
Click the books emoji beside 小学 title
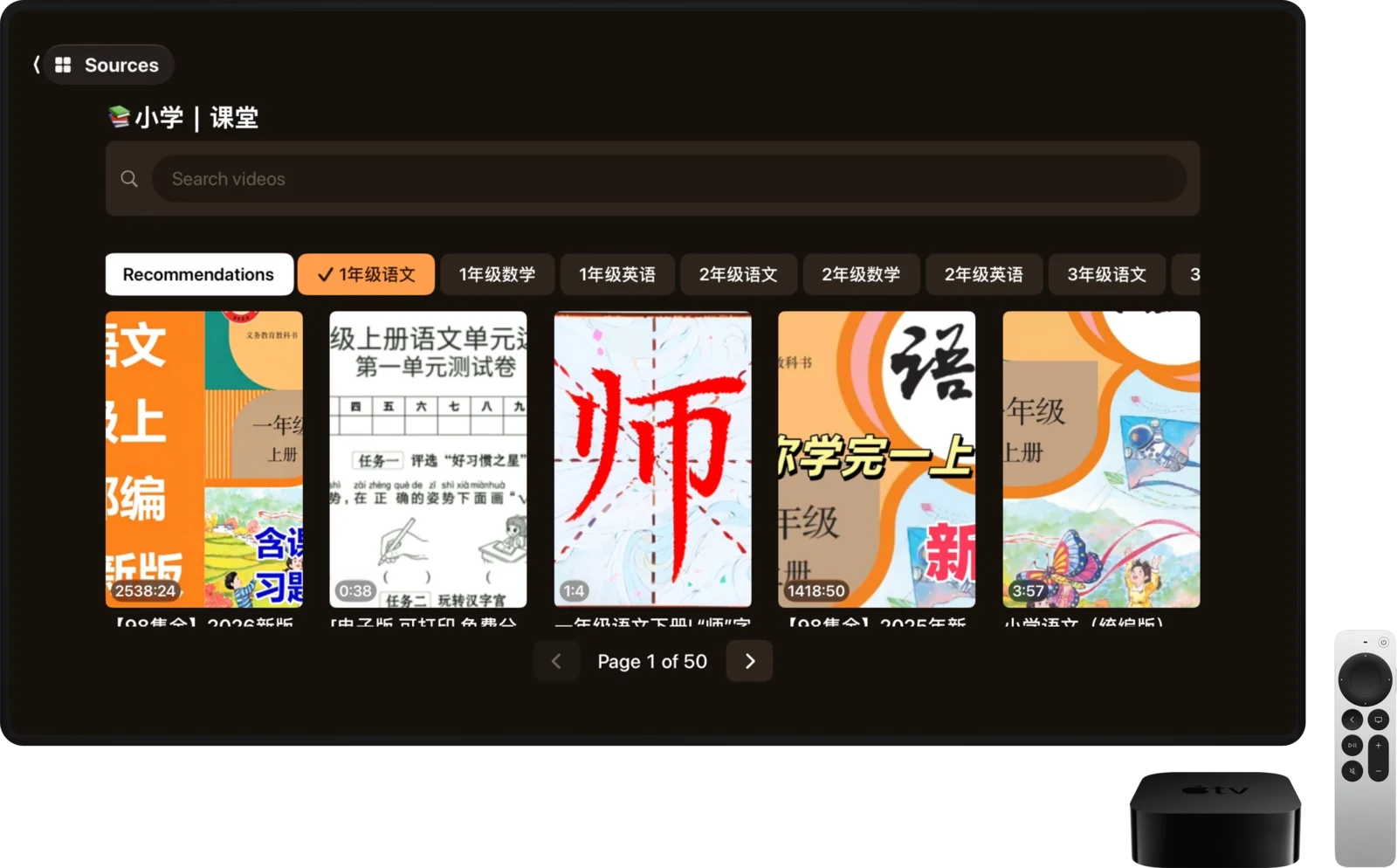click(x=119, y=116)
